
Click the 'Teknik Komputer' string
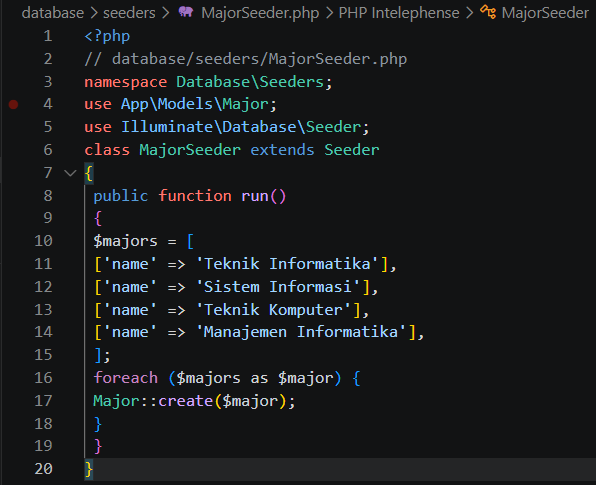tap(274, 310)
